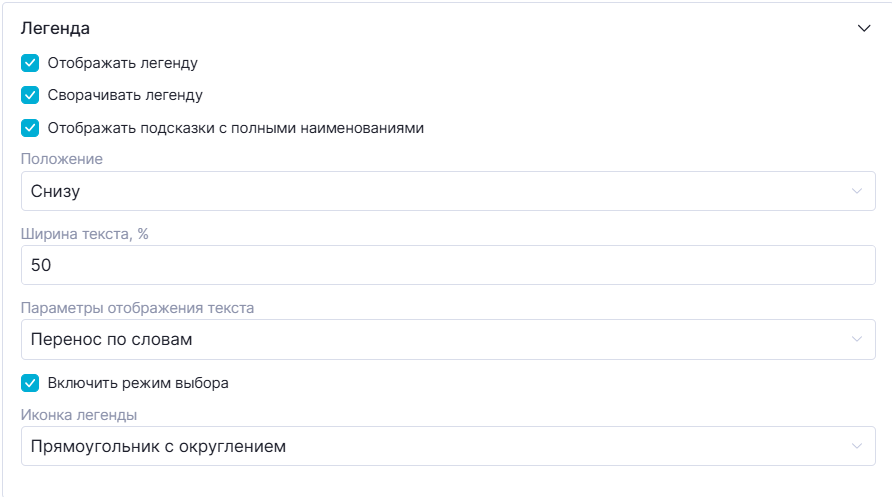
Task: Disable checkbox for tooltips with full names
Action: 30,128
